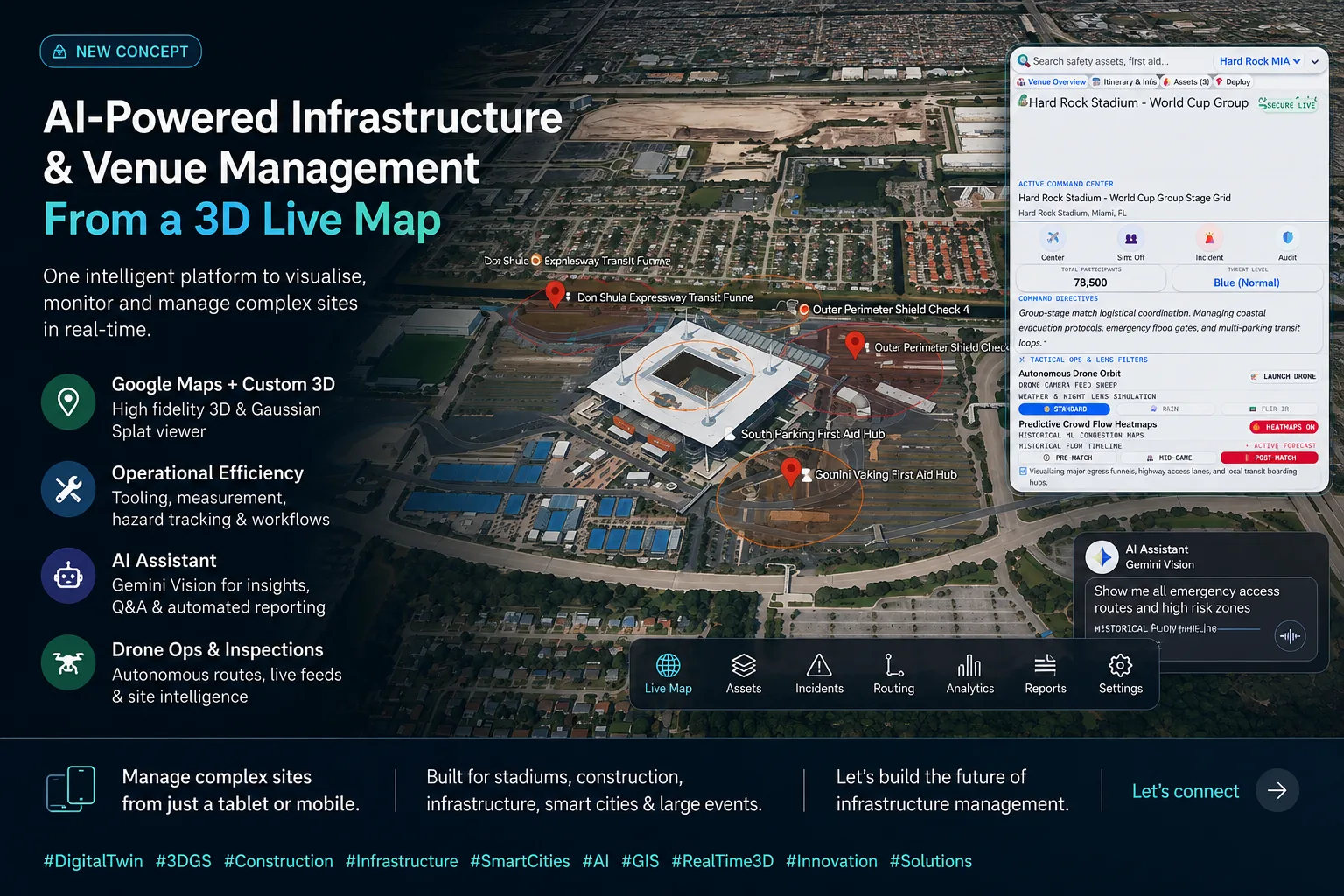Select the Rain lens simulation
The image size is (1344, 896).
coord(1165,409)
